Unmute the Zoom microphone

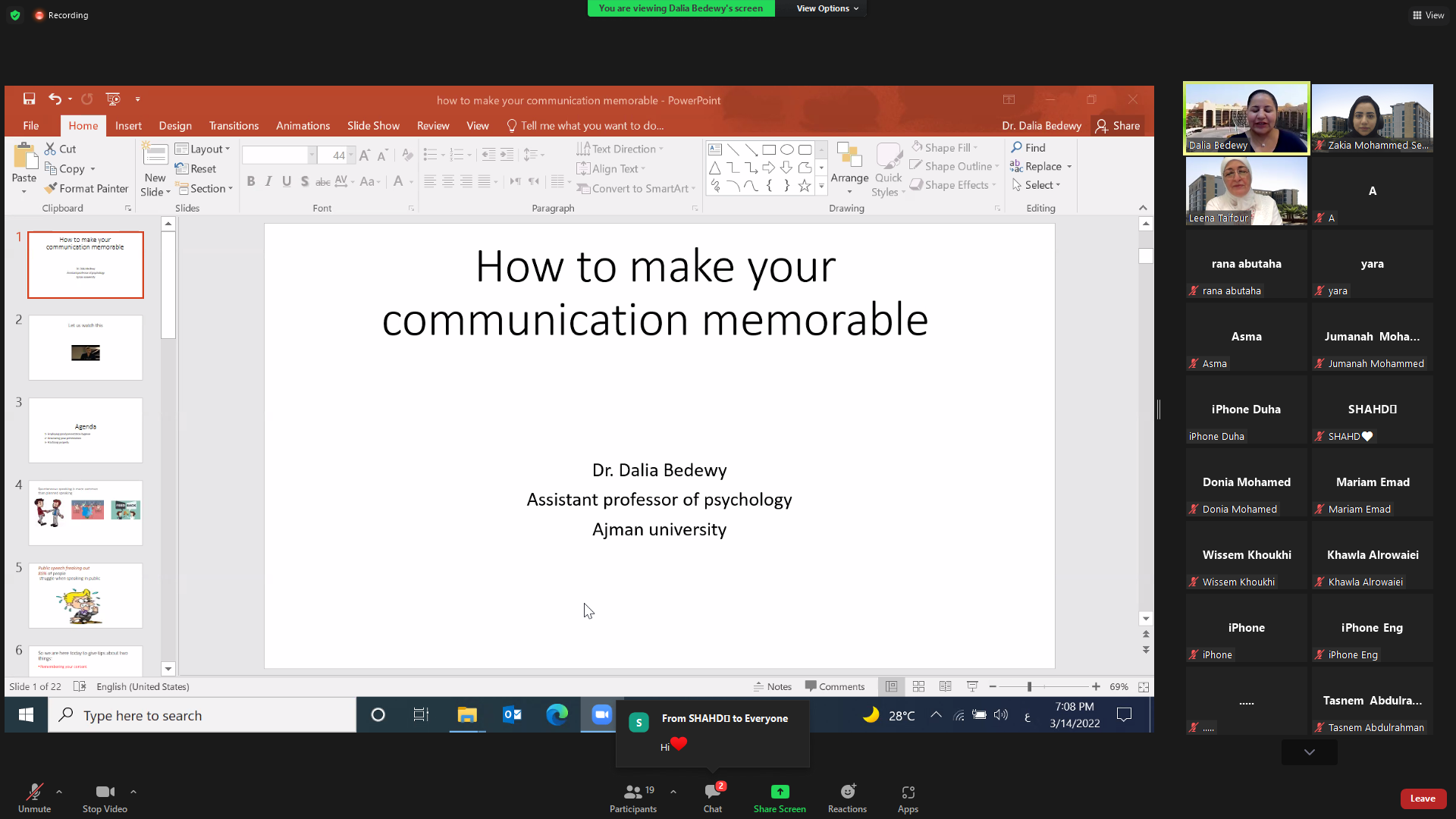click(34, 792)
